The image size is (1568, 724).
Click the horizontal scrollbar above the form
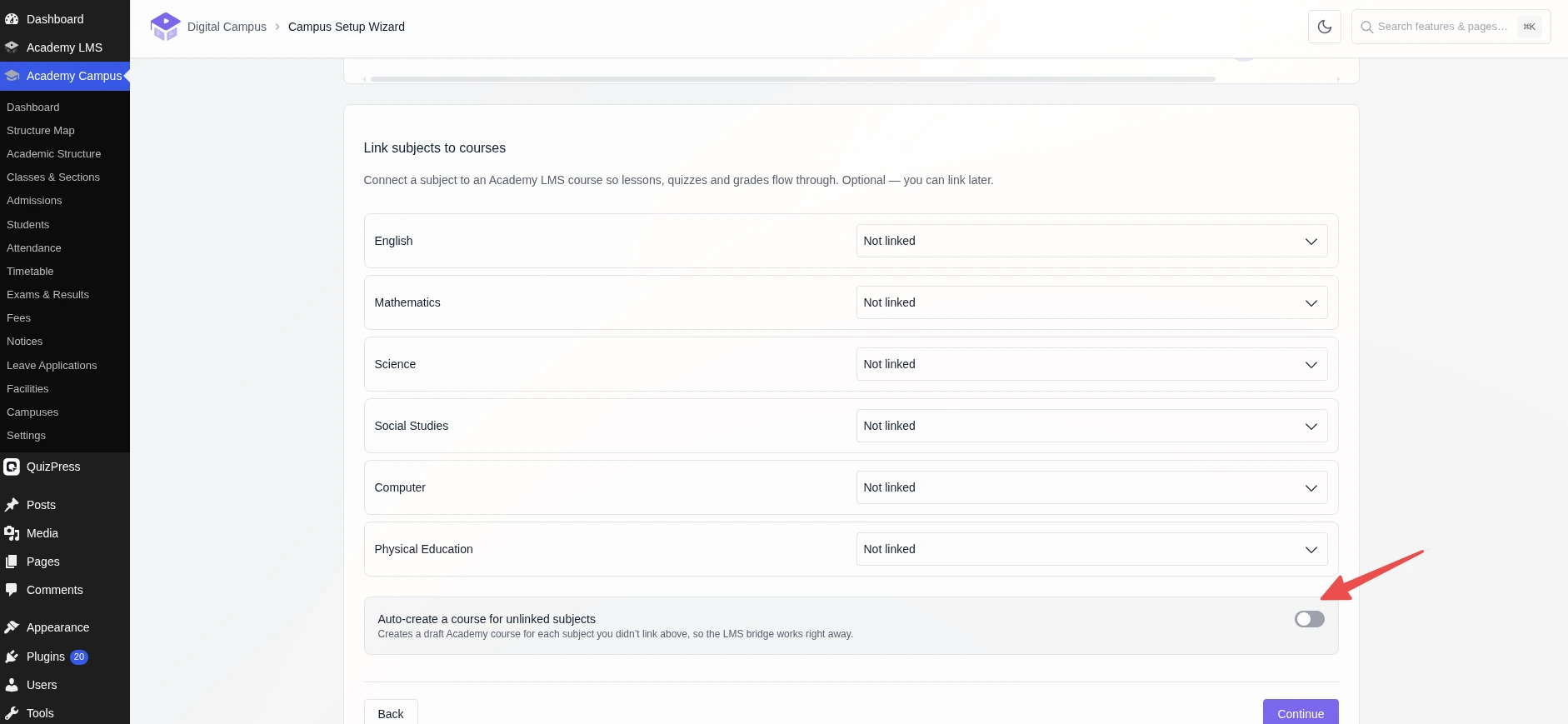(792, 79)
